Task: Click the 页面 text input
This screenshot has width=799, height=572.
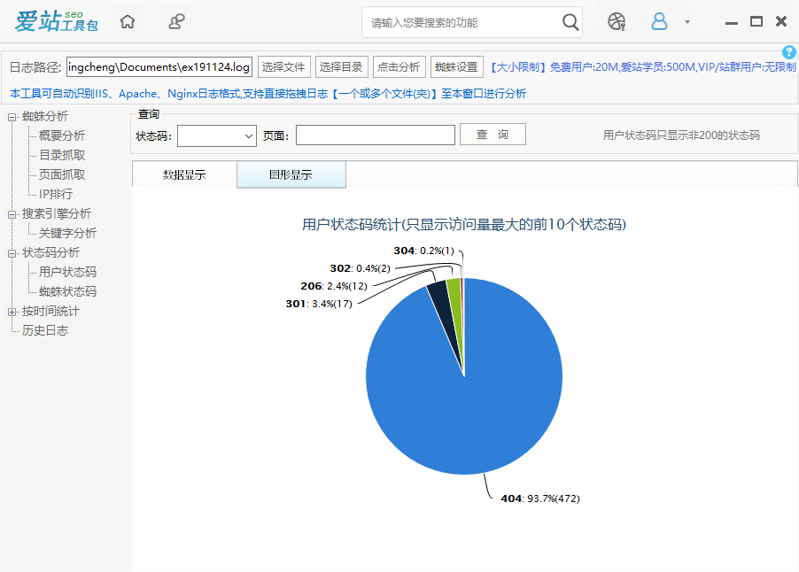Action: pos(376,135)
